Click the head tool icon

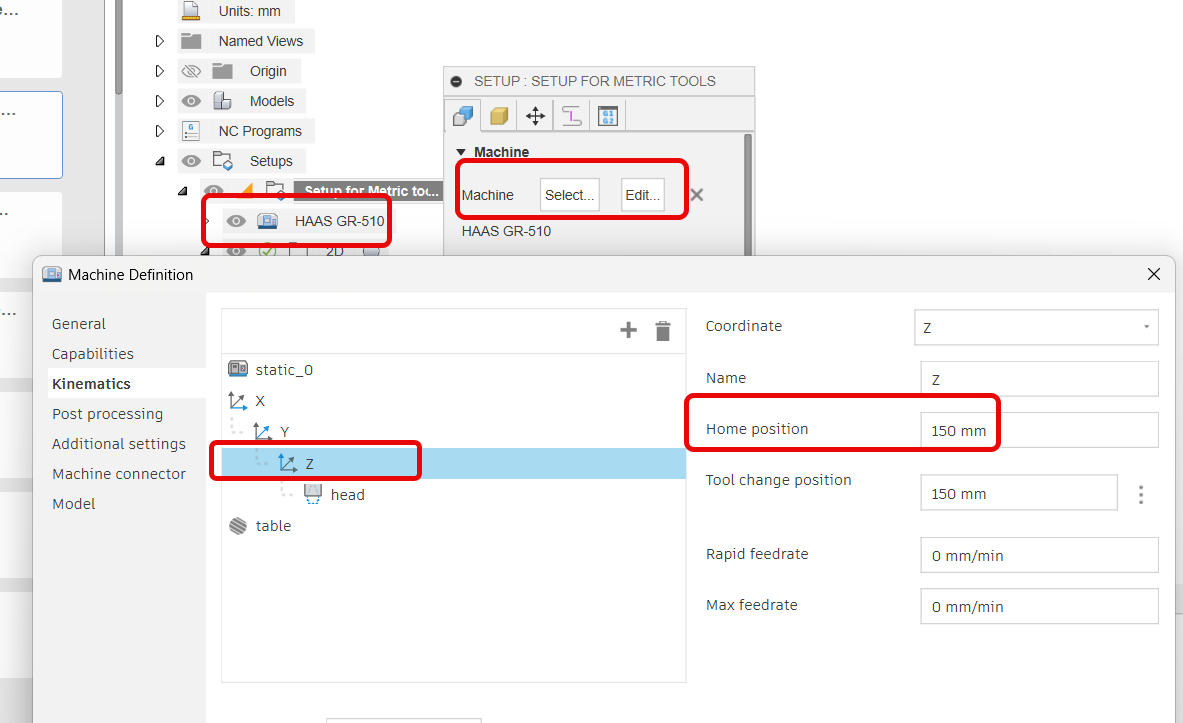(x=313, y=494)
